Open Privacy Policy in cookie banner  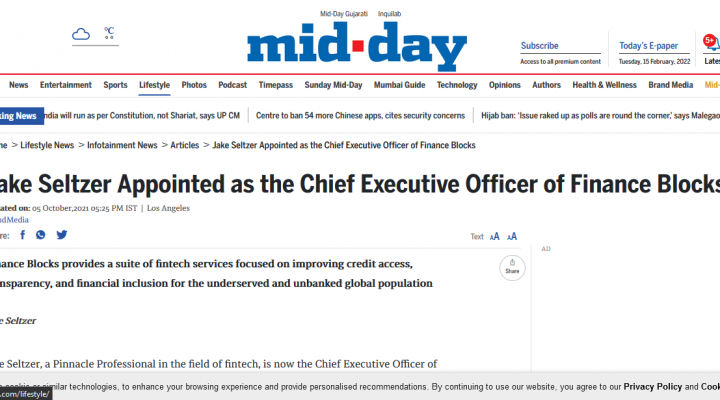click(x=652, y=387)
